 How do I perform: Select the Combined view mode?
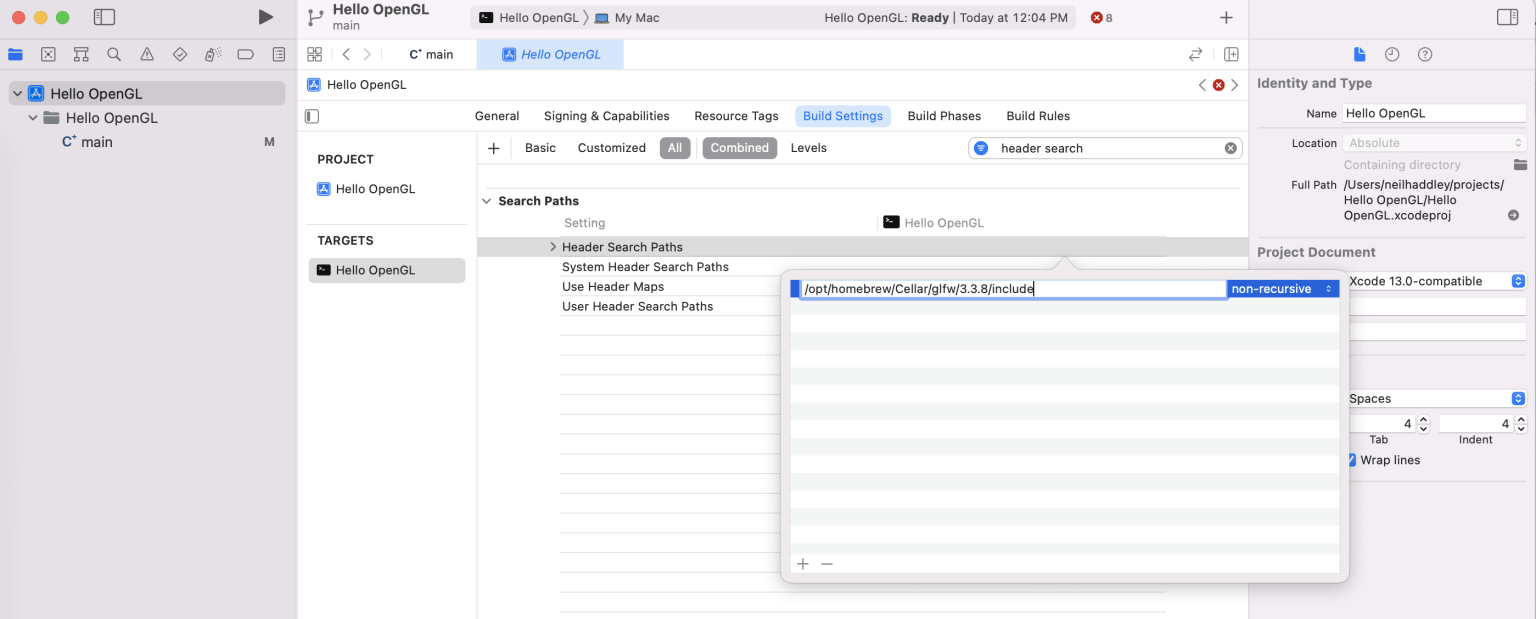[x=740, y=148]
